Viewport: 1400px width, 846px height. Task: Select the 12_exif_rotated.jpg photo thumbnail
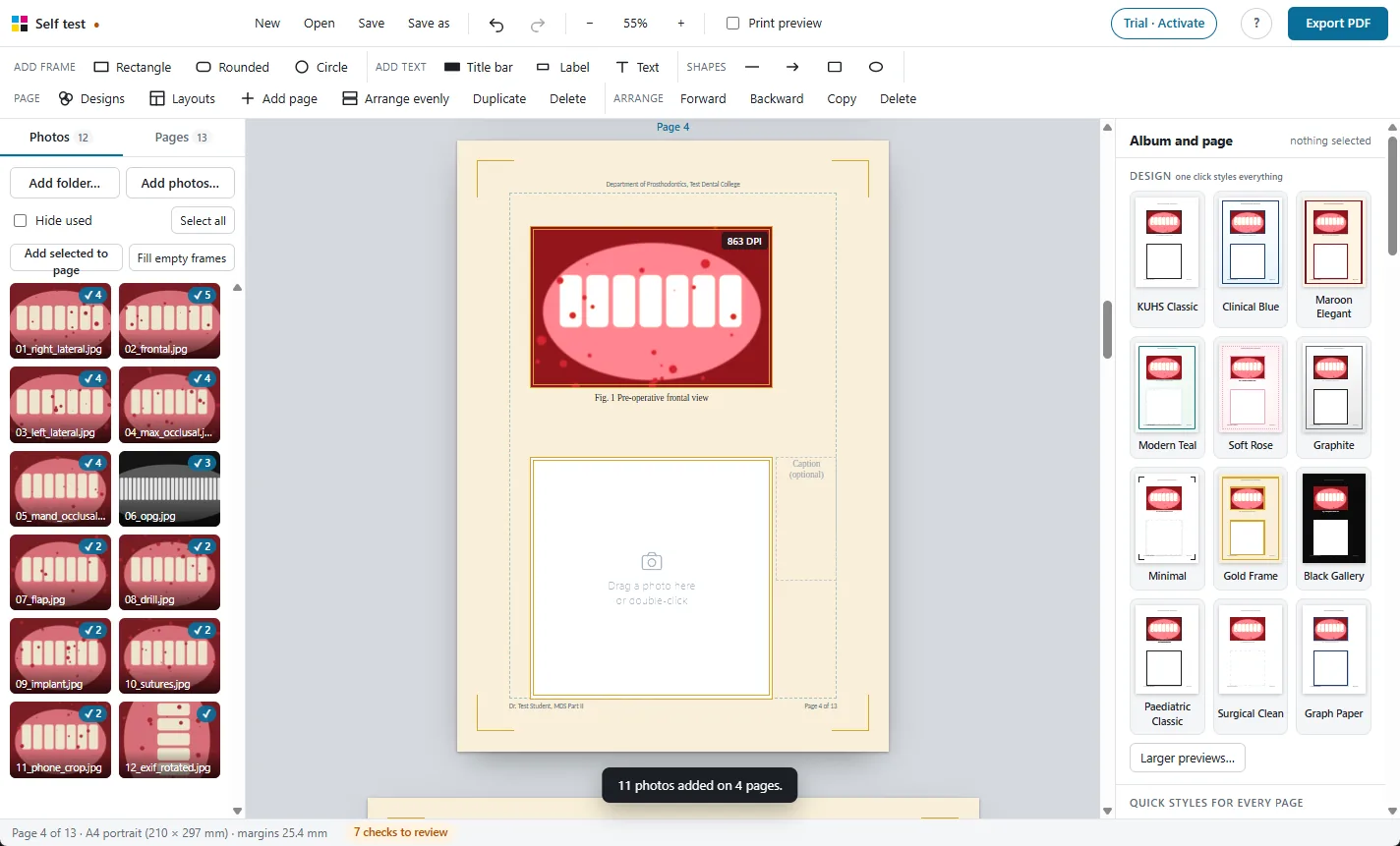[x=169, y=739]
